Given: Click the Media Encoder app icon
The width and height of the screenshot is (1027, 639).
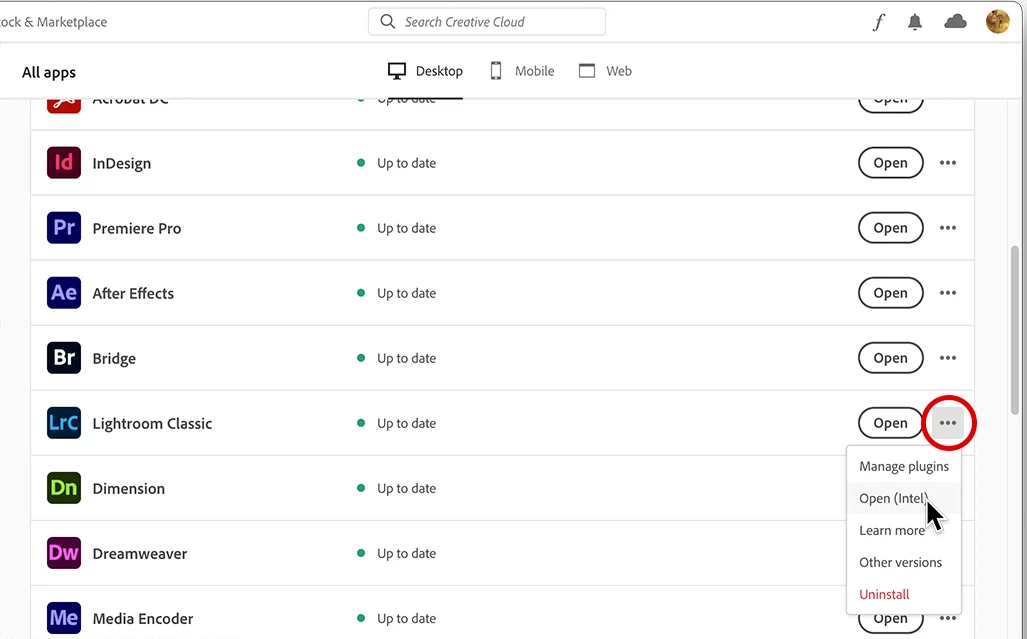Looking at the screenshot, I should click(x=64, y=618).
